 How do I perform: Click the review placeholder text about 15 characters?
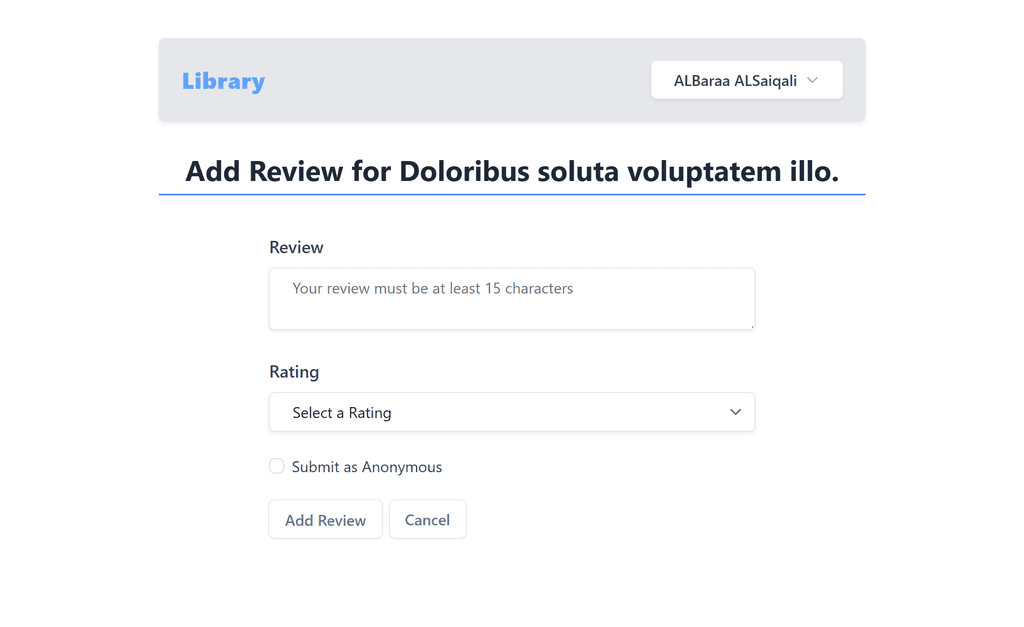(432, 289)
